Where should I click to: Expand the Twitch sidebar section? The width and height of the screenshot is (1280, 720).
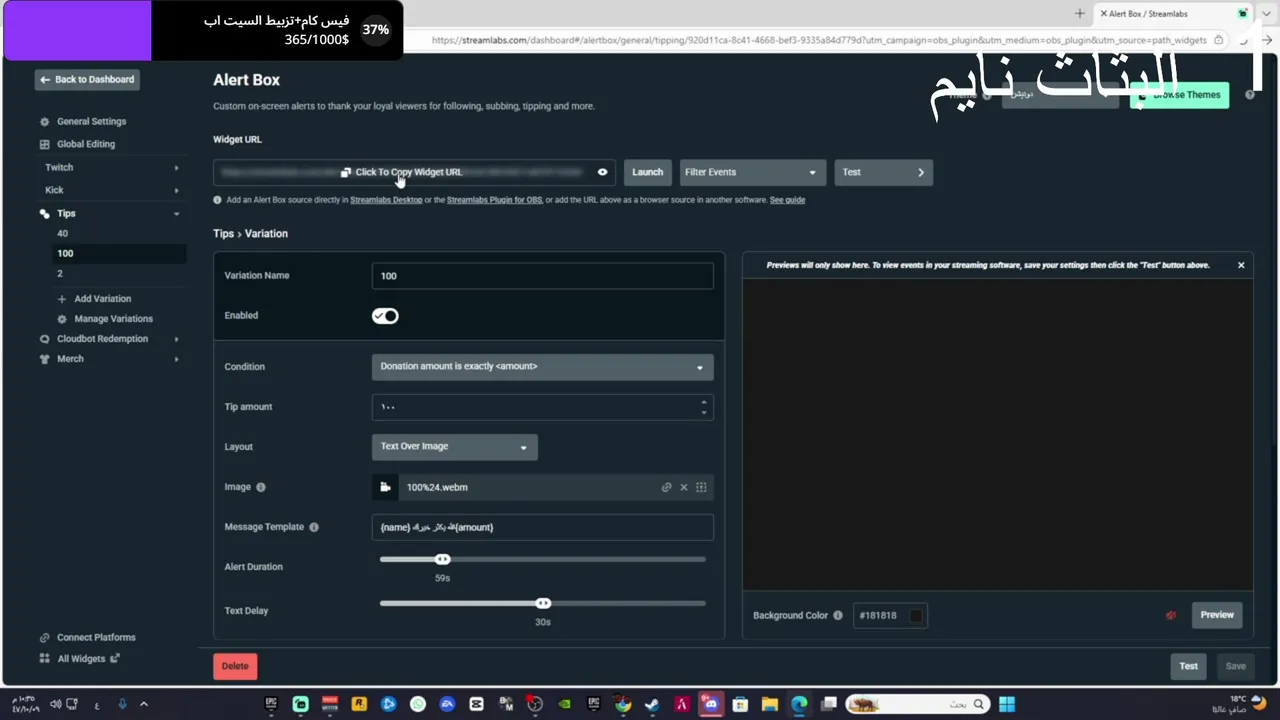(176, 168)
